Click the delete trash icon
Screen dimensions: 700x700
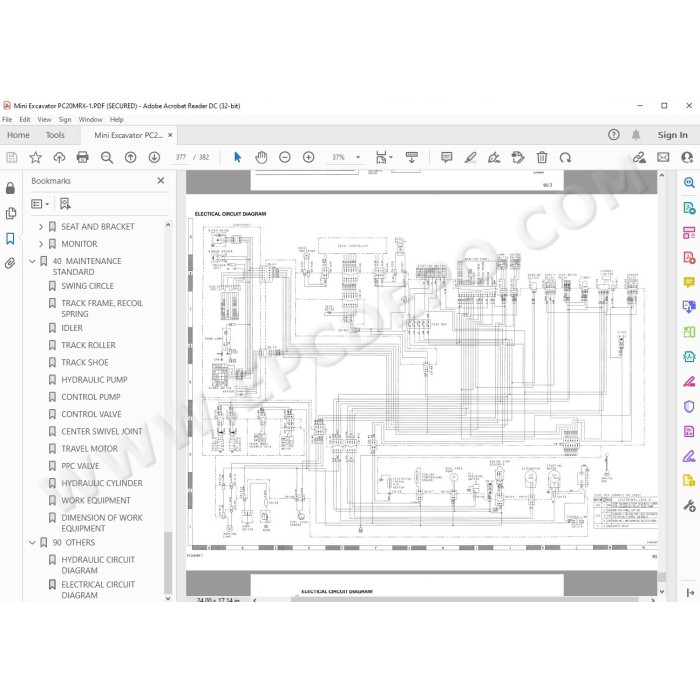(x=542, y=157)
